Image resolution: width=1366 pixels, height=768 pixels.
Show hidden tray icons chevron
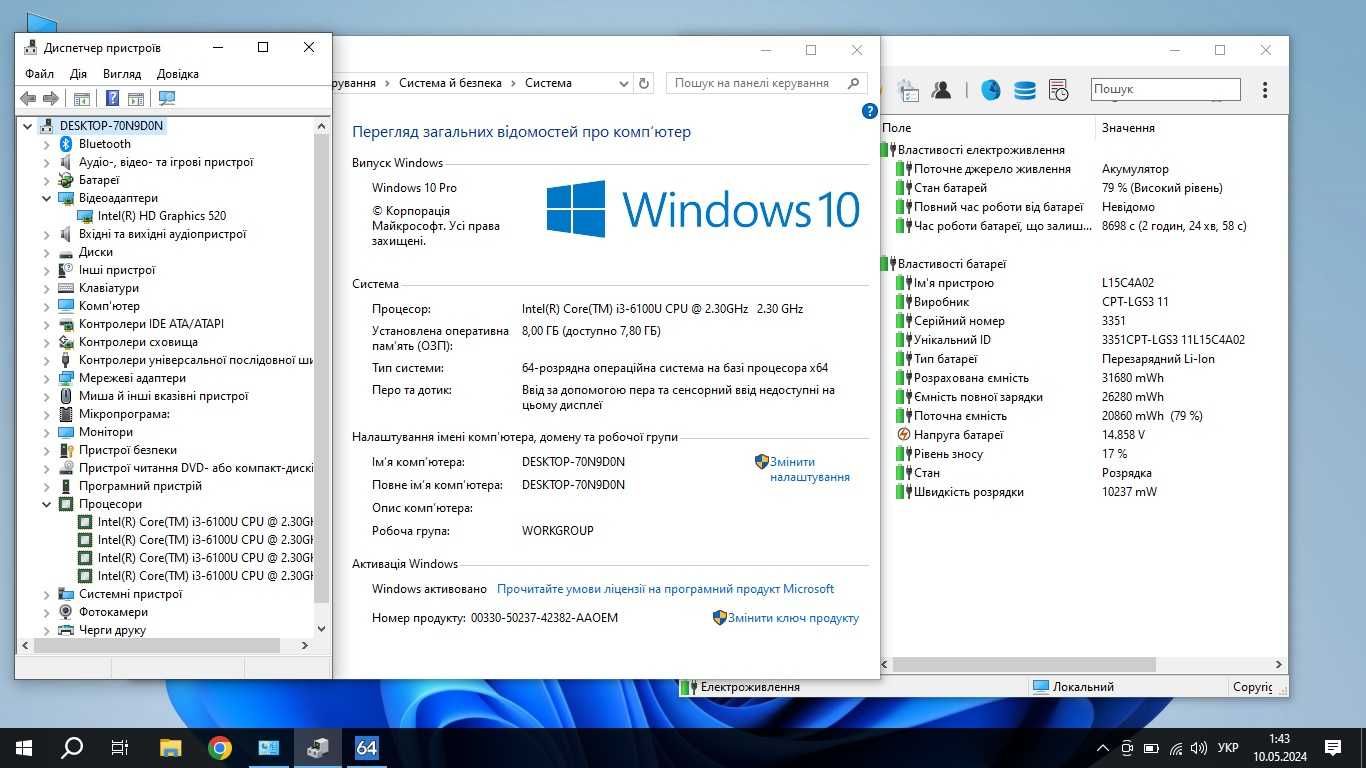[1103, 748]
